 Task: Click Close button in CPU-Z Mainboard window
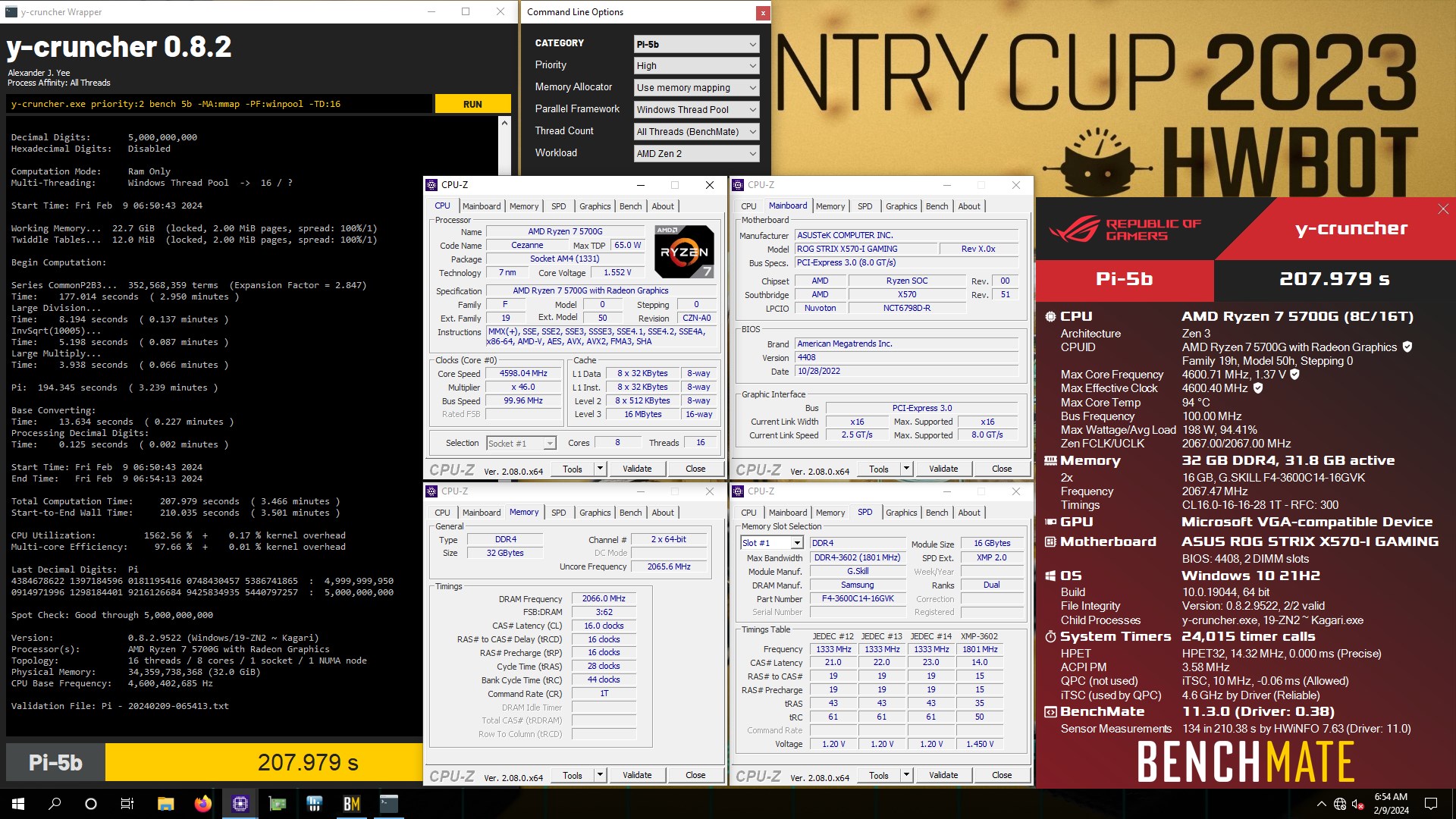[1002, 469]
